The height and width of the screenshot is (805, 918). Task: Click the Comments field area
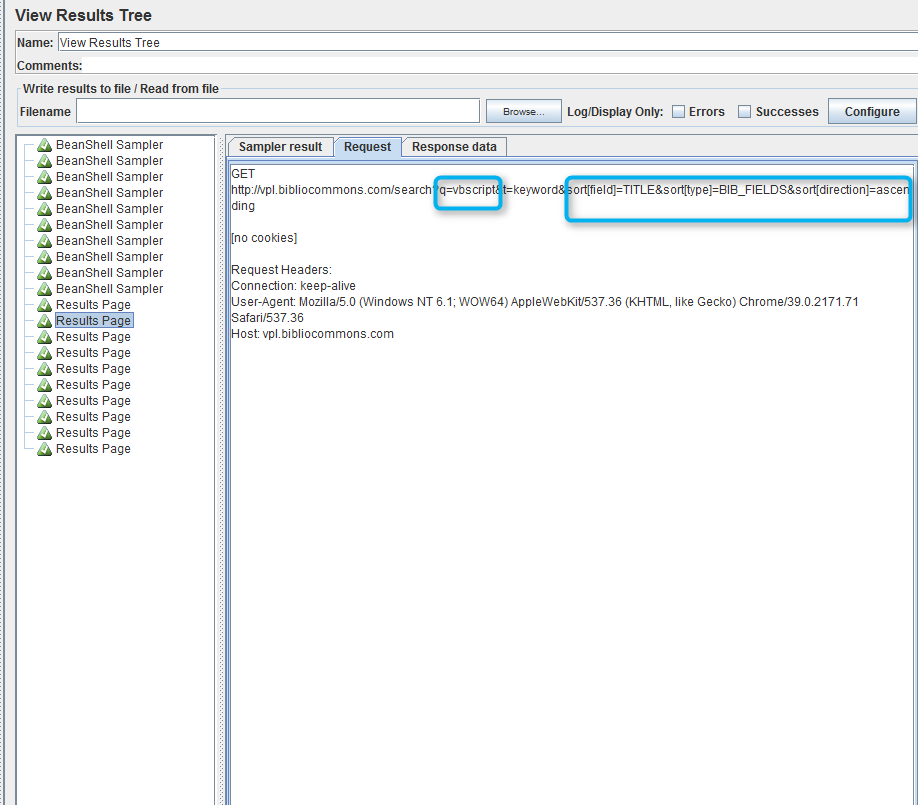(x=500, y=66)
